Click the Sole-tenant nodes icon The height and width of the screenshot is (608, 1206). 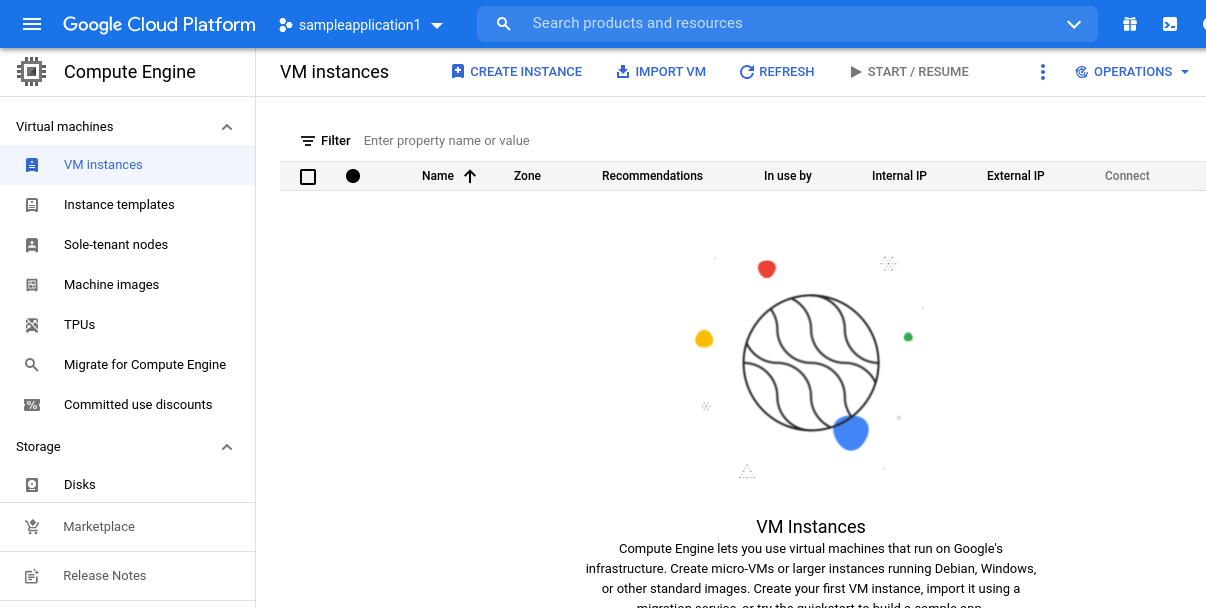pyautogui.click(x=32, y=245)
